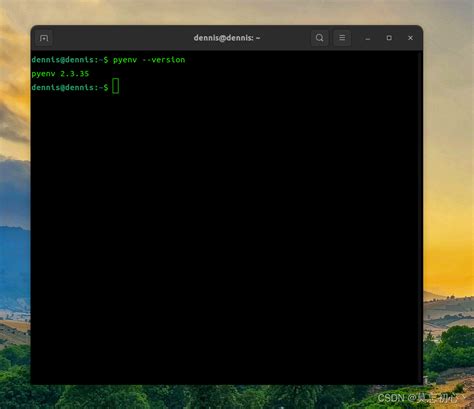Click the dennis@dennis: ~ window title
This screenshot has width=474, height=409.
227,38
